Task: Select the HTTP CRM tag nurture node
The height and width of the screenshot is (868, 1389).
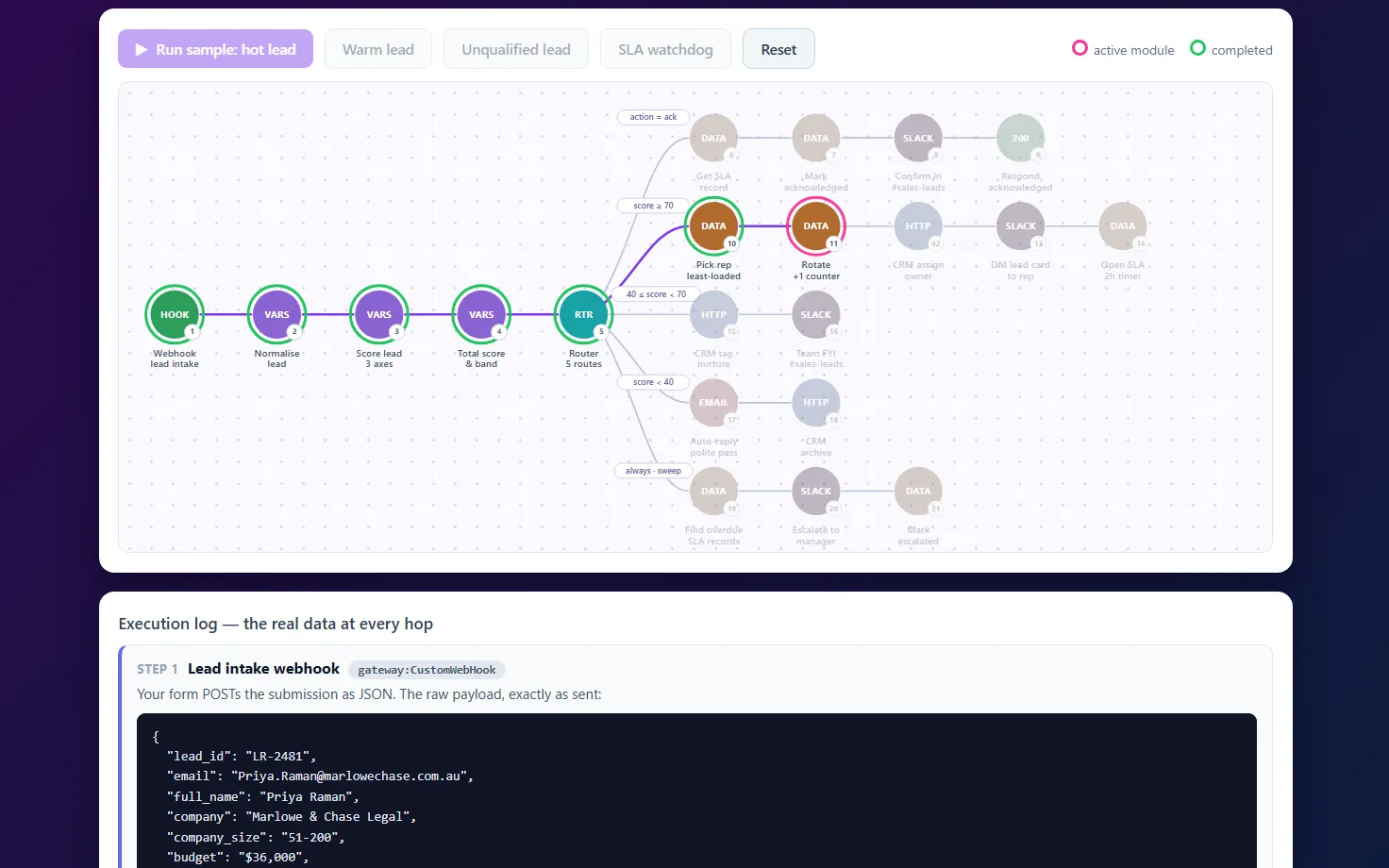Action: (x=713, y=315)
